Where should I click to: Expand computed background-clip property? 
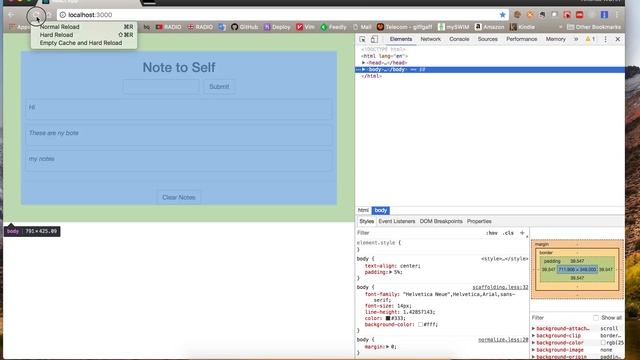533,336
